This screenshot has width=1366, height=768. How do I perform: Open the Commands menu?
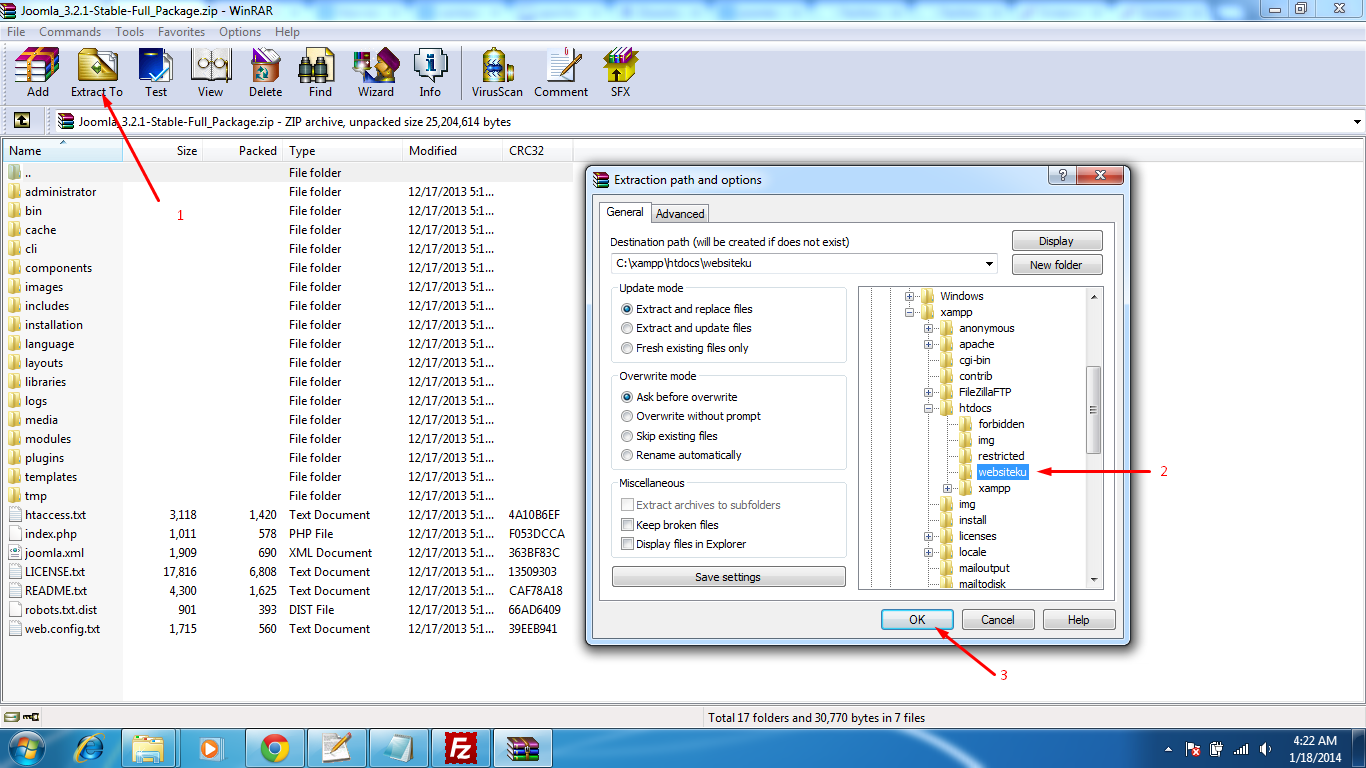(70, 32)
